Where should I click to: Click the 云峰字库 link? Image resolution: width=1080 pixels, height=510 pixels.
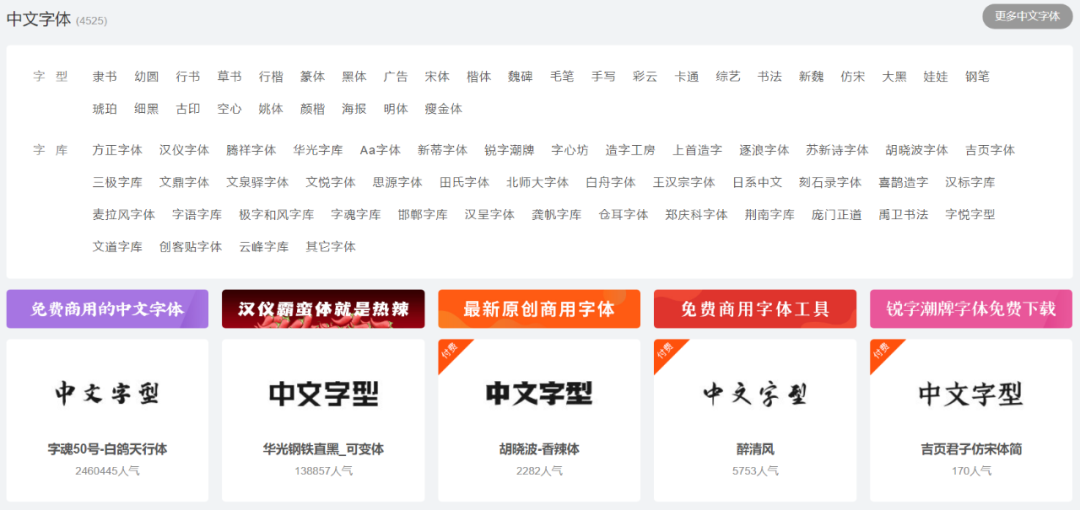(x=264, y=246)
